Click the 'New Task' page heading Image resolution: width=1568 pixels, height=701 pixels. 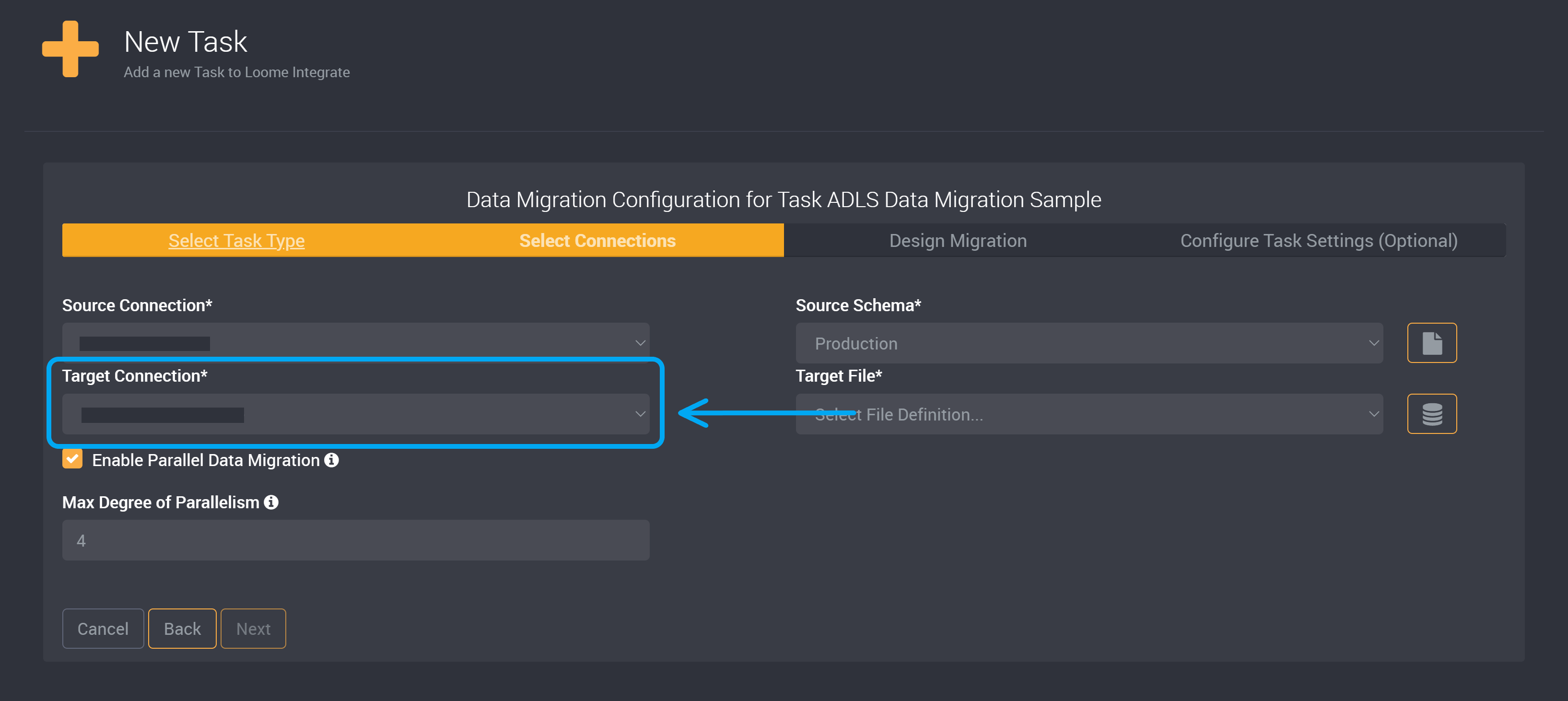186,42
